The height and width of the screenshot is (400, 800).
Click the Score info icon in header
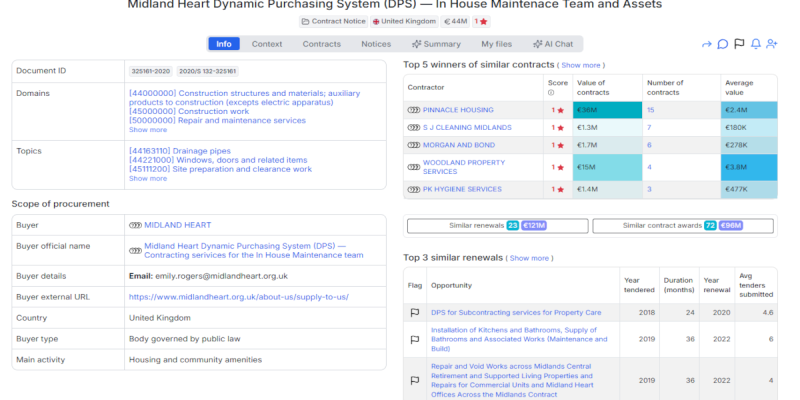pos(551,93)
